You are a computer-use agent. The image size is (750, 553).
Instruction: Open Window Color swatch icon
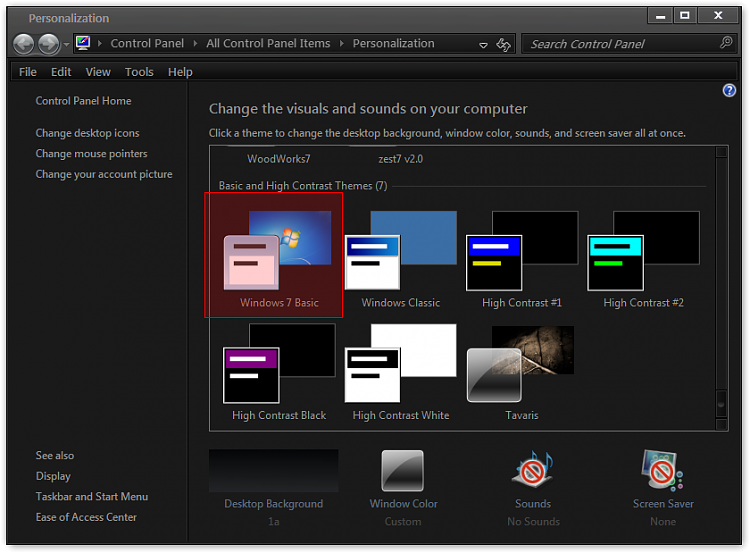pos(402,471)
